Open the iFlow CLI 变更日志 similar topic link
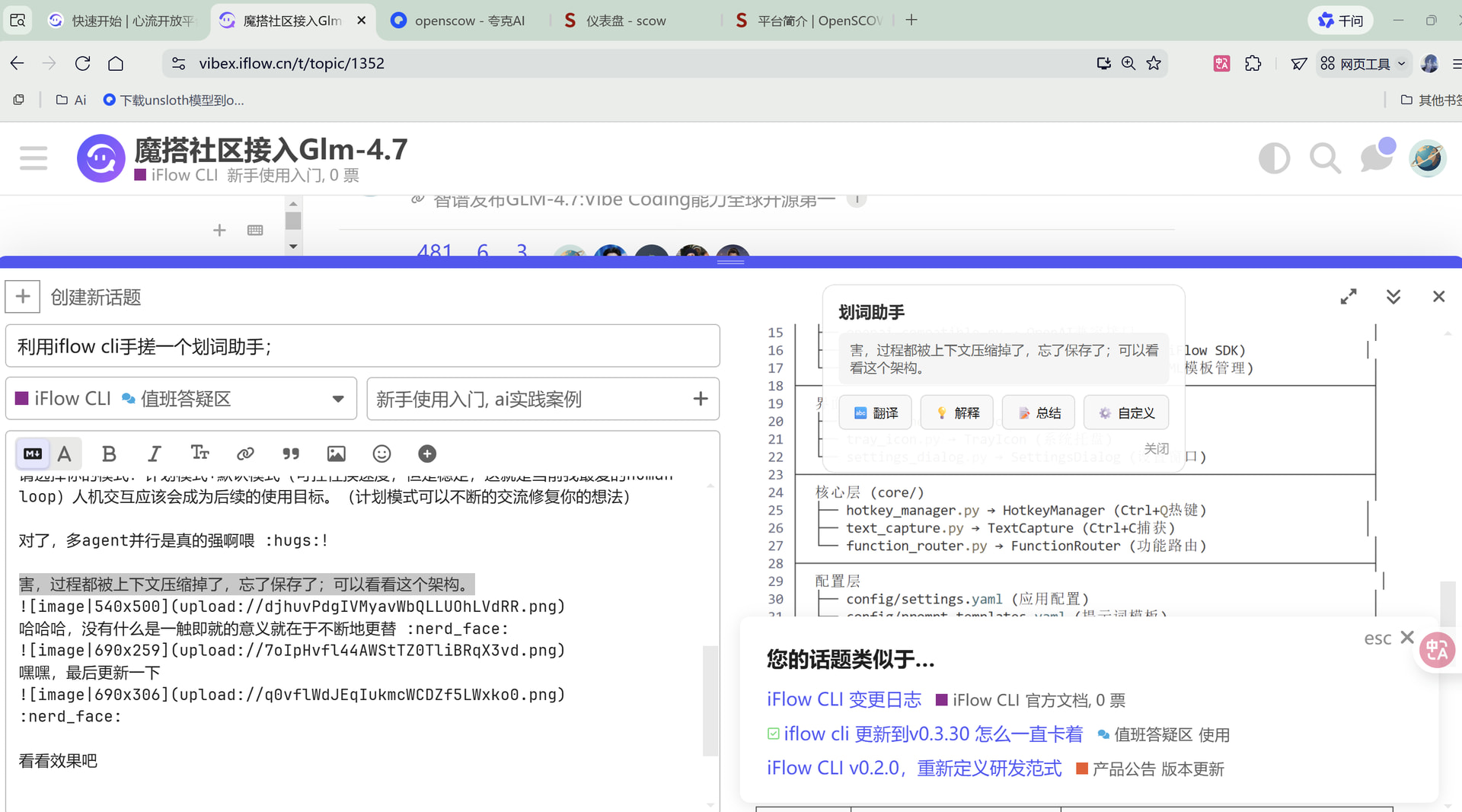Image resolution: width=1462 pixels, height=812 pixels. [844, 699]
